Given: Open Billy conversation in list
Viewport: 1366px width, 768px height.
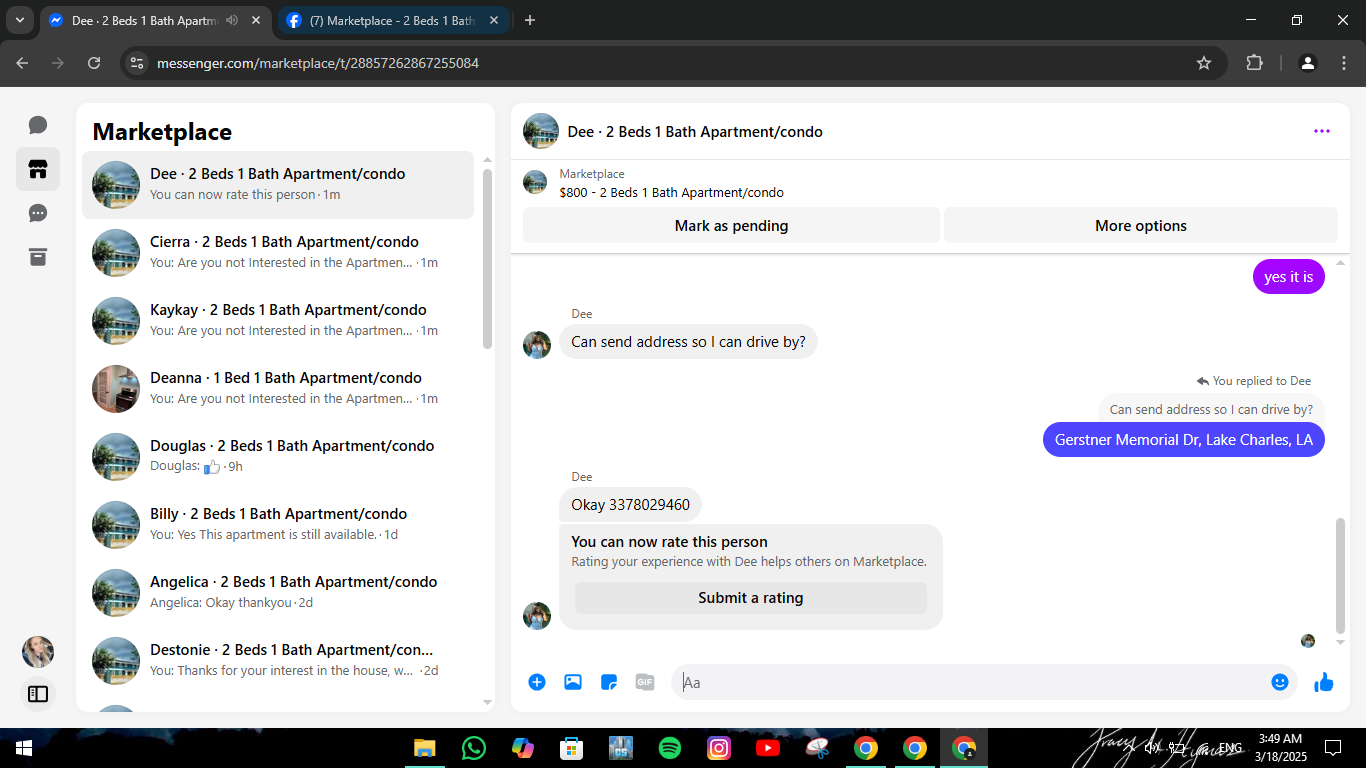Looking at the screenshot, I should pyautogui.click(x=278, y=524).
